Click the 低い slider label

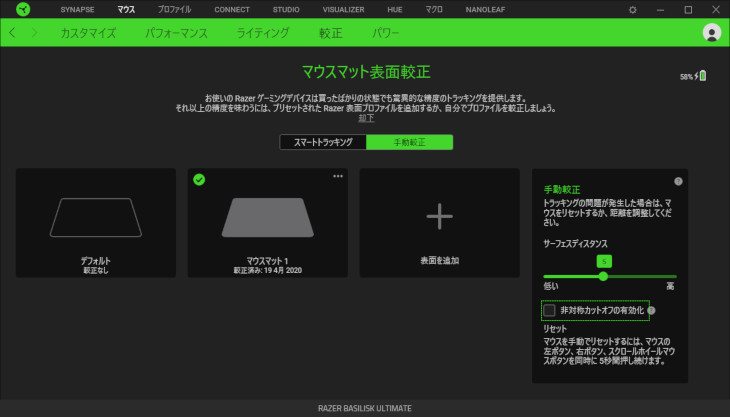(x=551, y=286)
